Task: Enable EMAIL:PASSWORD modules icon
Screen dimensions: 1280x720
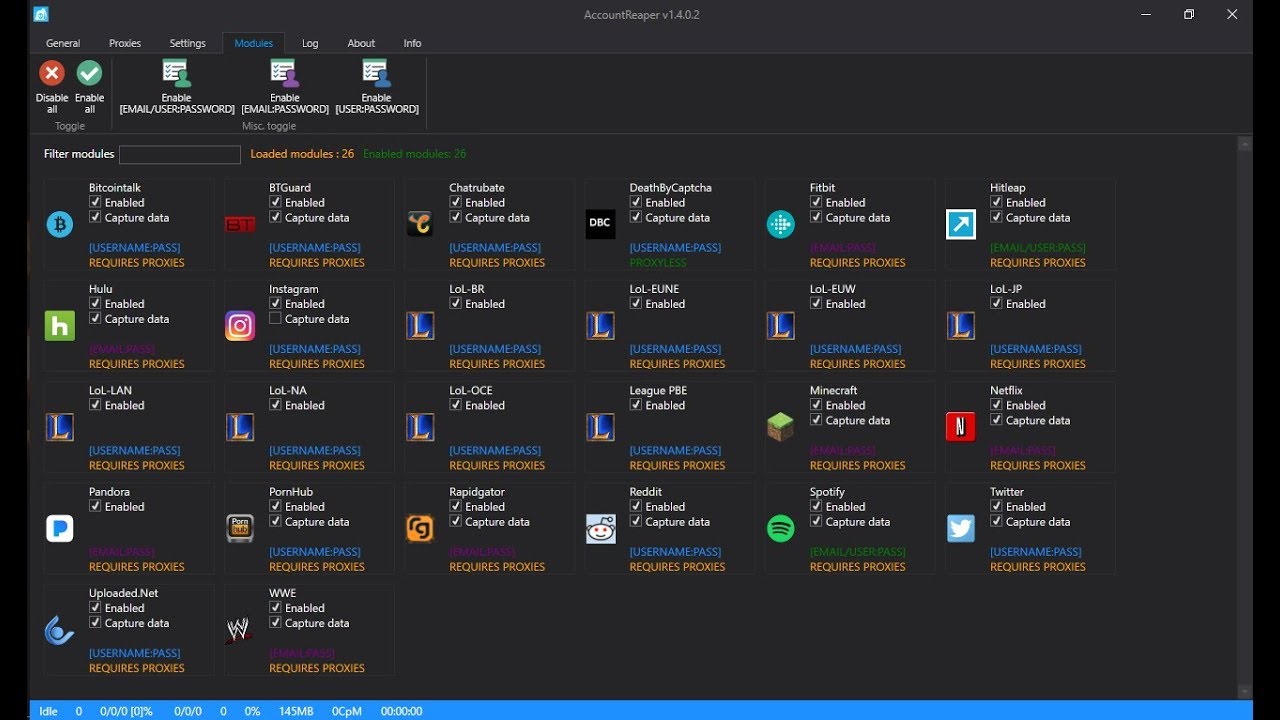Action: [284, 73]
